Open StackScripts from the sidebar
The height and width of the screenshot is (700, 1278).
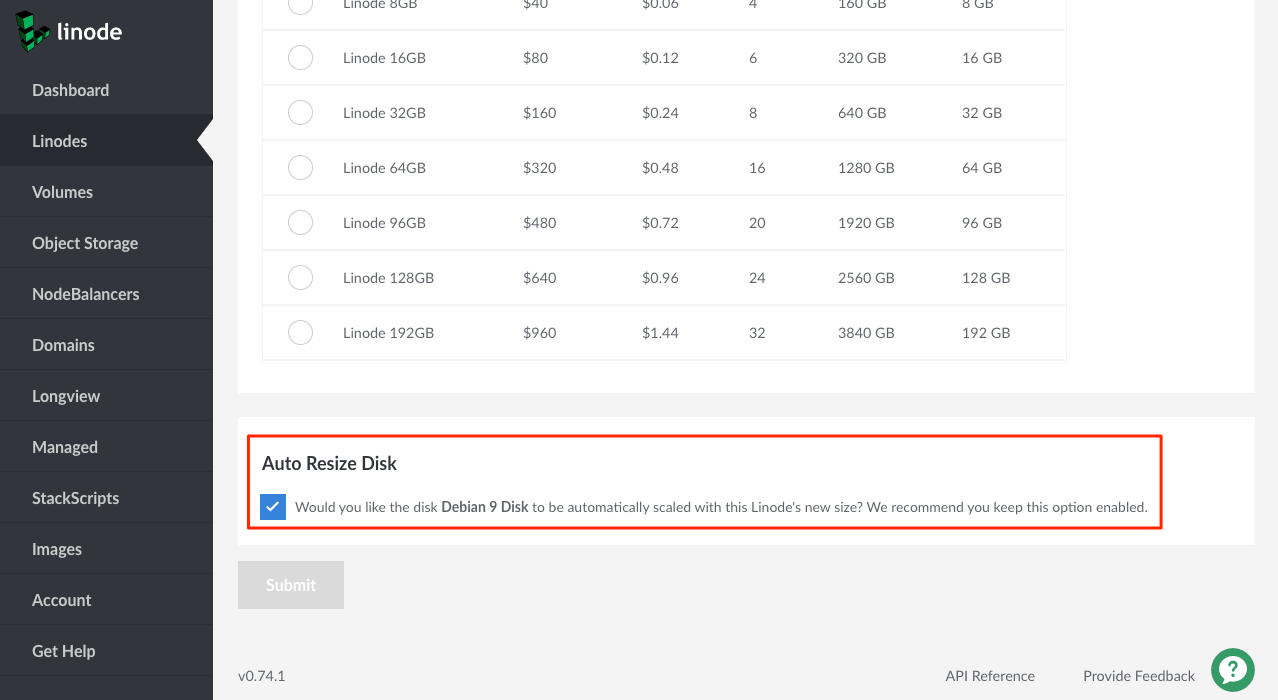[x=75, y=498]
